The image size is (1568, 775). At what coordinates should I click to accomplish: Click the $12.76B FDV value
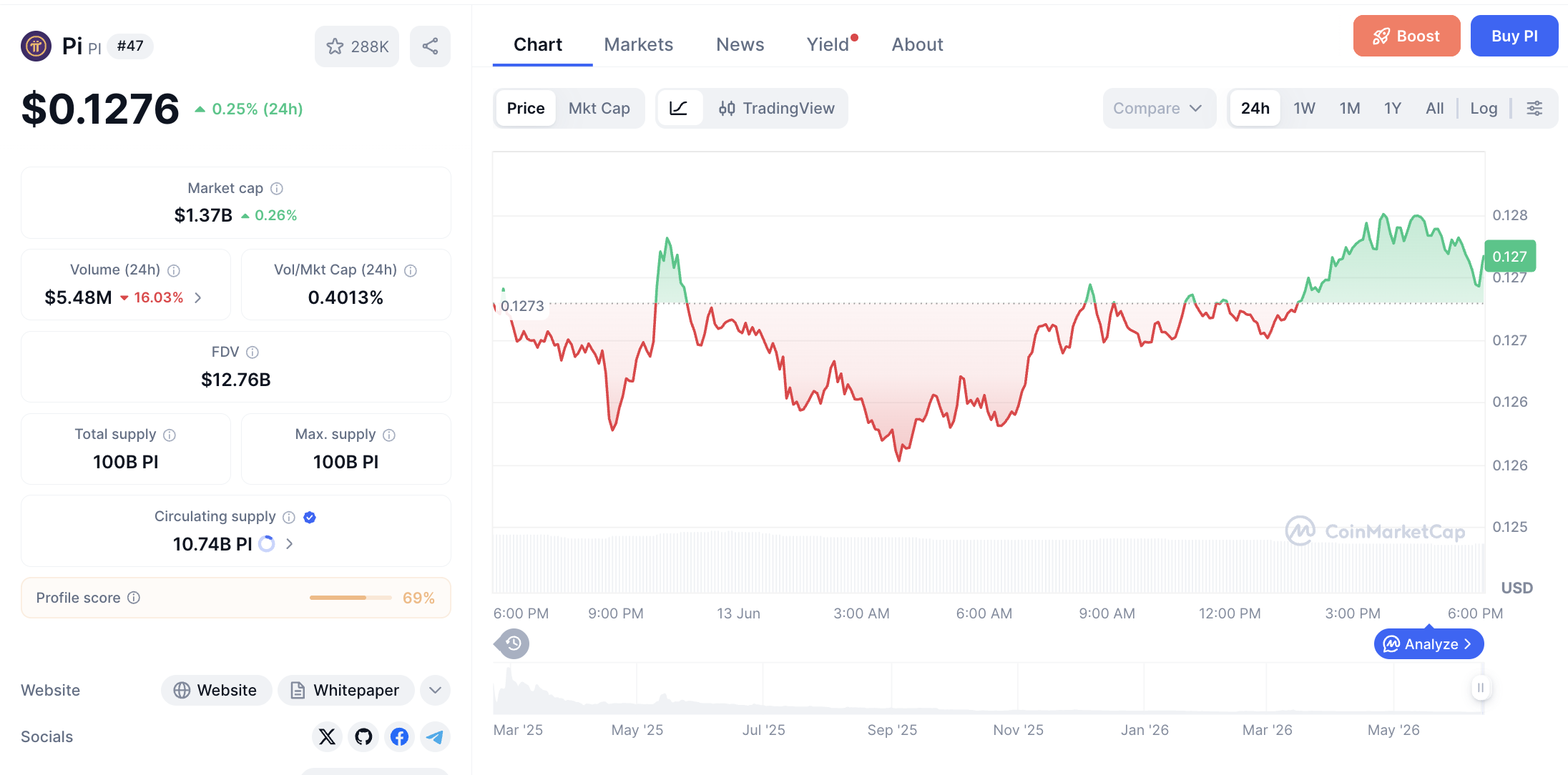click(x=236, y=380)
